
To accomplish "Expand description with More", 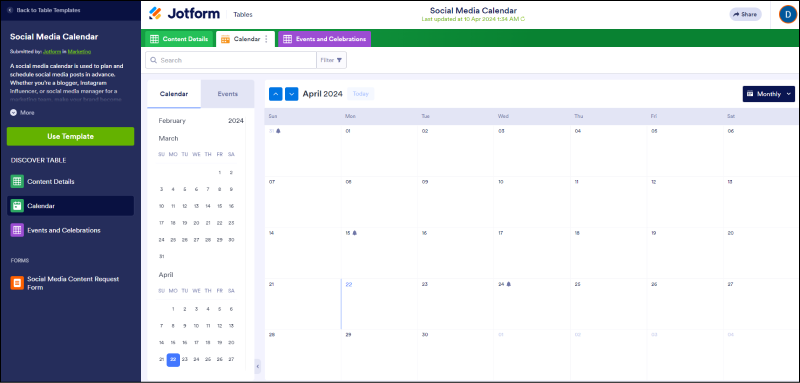I will pyautogui.click(x=22, y=113).
